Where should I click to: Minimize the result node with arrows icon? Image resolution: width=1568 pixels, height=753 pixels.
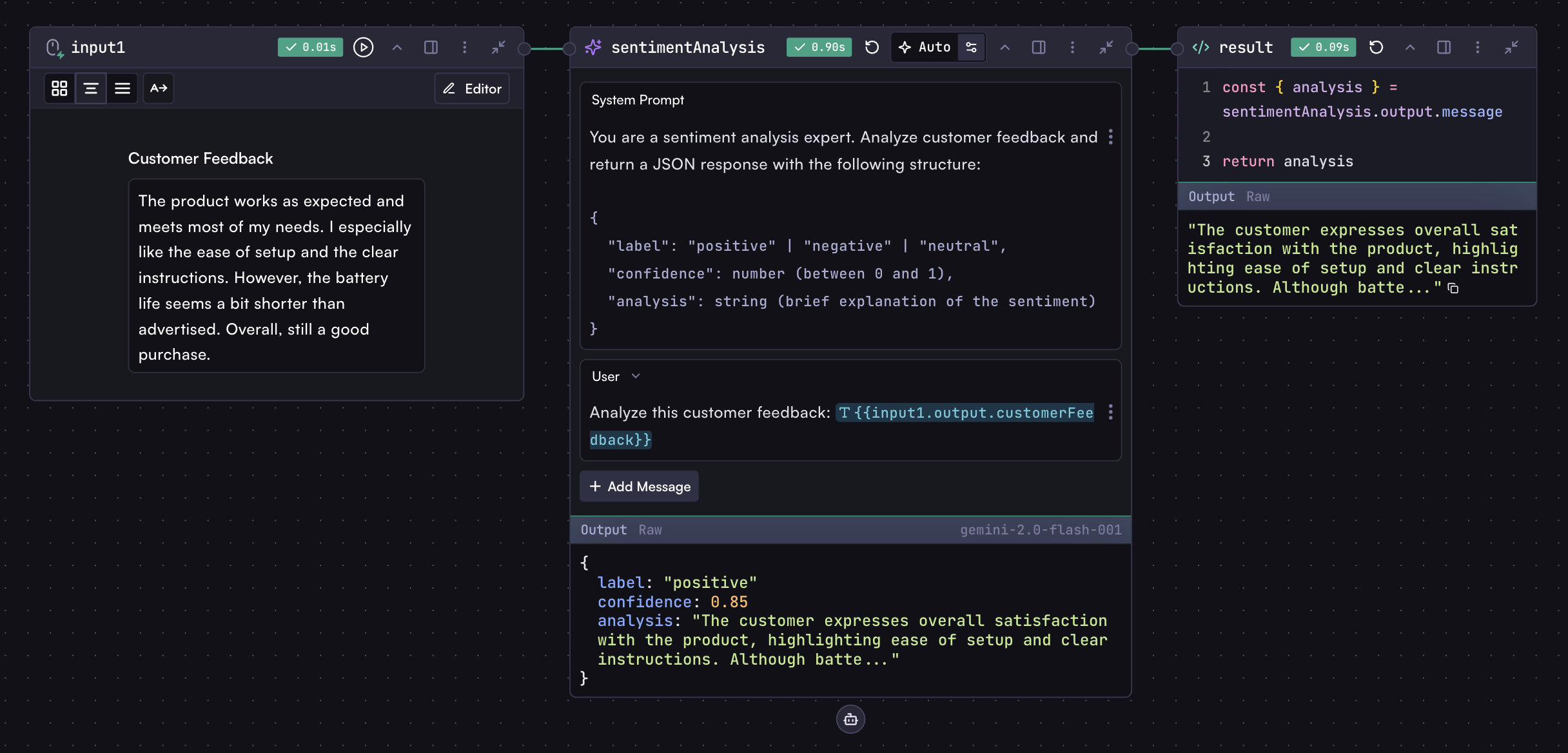click(x=1511, y=47)
